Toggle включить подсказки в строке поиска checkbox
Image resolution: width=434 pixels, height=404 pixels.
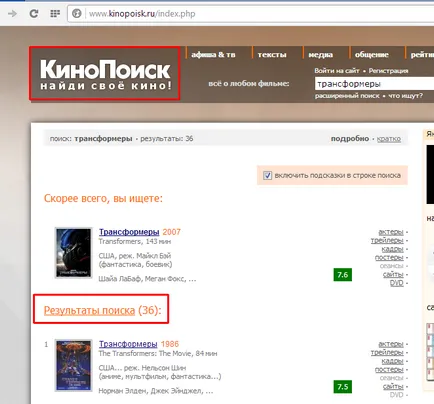click(x=267, y=175)
